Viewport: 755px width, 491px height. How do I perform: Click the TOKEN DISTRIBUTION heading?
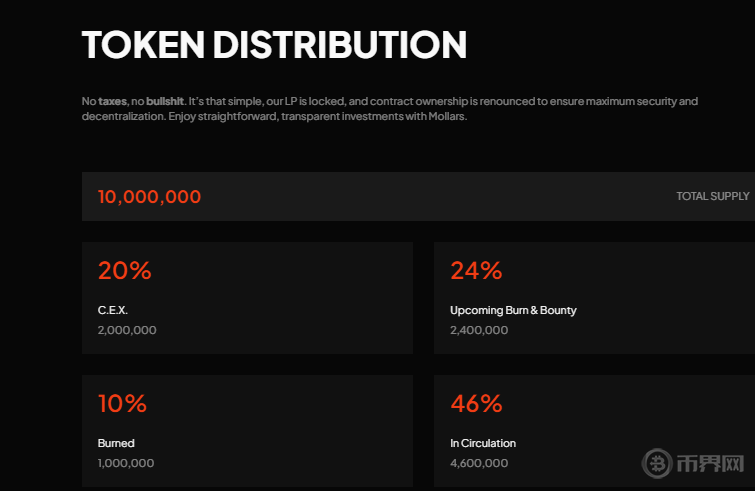274,45
